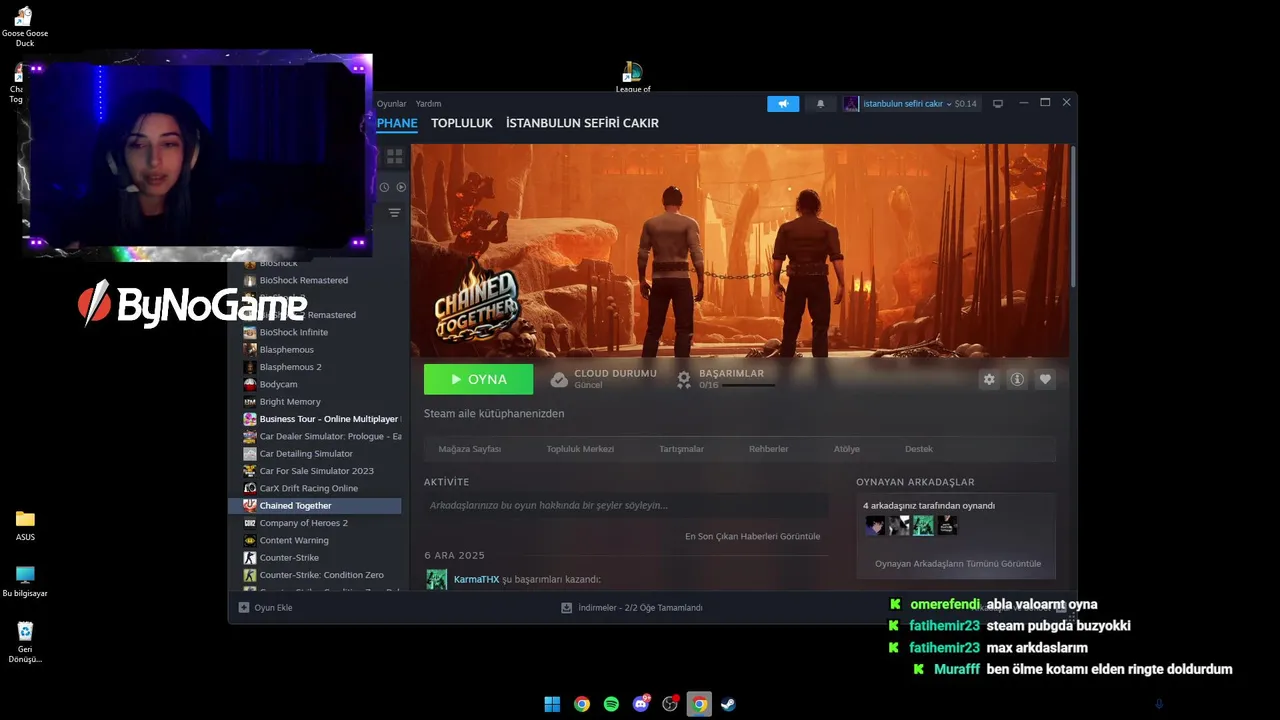This screenshot has height=720, width=1280.
Task: Sort the library by recent clock icon
Action: point(385,187)
